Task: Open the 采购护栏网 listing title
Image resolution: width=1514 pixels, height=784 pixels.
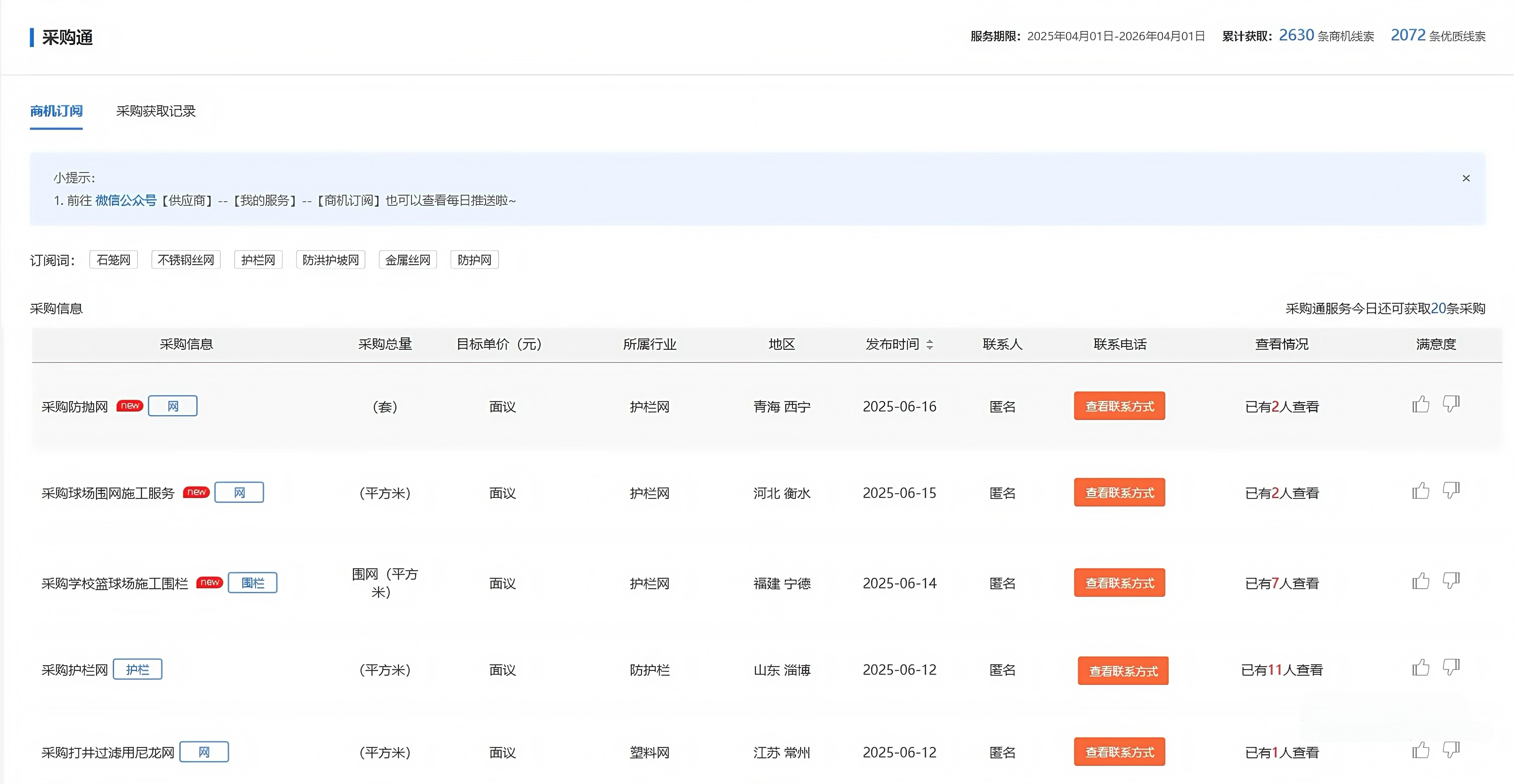Action: (x=75, y=670)
